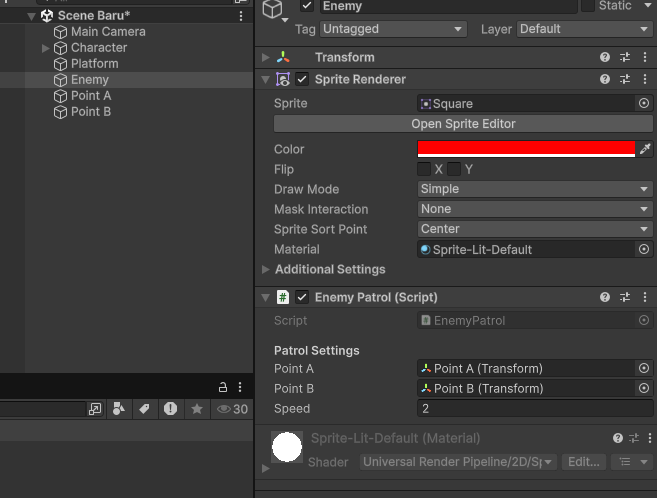Open the Draw Mode dropdown
This screenshot has height=498, width=657.
[x=535, y=189]
